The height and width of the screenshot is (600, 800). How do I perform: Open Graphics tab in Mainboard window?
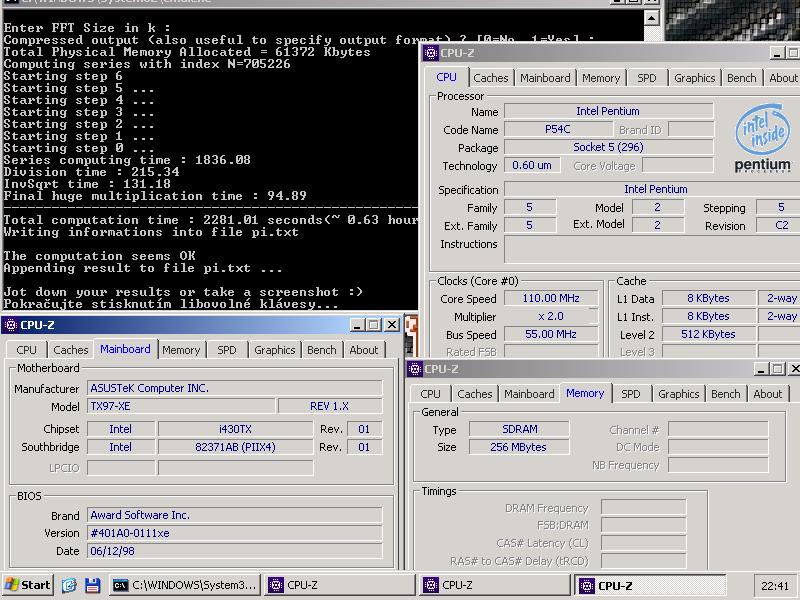point(274,350)
